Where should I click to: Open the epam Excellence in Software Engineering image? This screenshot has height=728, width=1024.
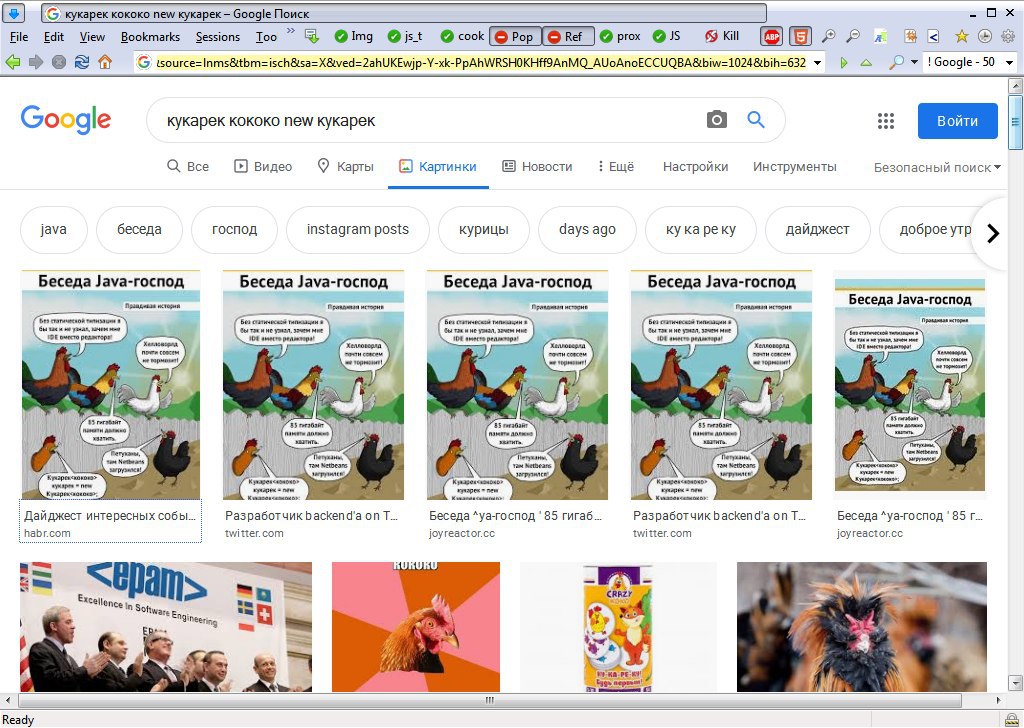coord(166,627)
